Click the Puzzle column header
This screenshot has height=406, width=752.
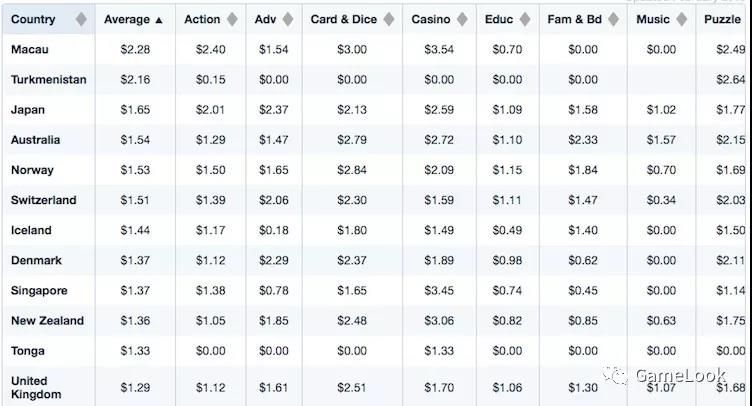pos(722,19)
